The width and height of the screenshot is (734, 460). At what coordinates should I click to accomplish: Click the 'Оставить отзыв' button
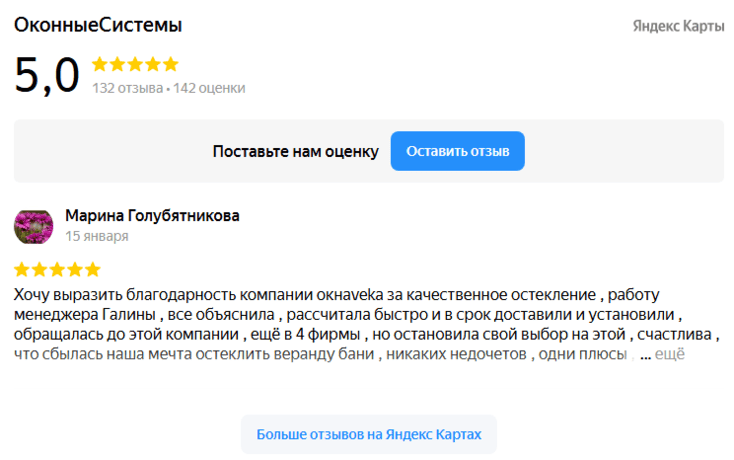click(457, 151)
